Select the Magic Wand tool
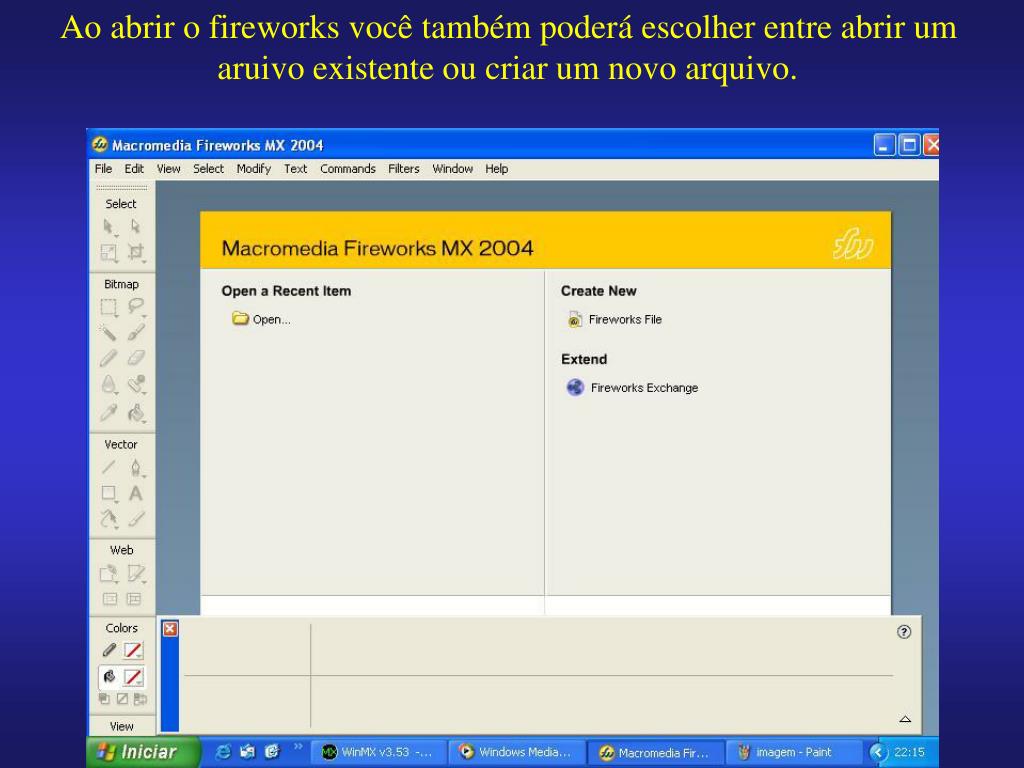This screenshot has height=768, width=1024. [109, 332]
